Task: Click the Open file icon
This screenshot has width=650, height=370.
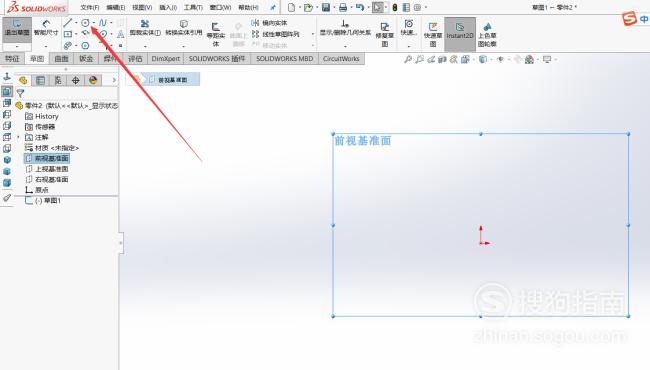Action: (x=308, y=7)
